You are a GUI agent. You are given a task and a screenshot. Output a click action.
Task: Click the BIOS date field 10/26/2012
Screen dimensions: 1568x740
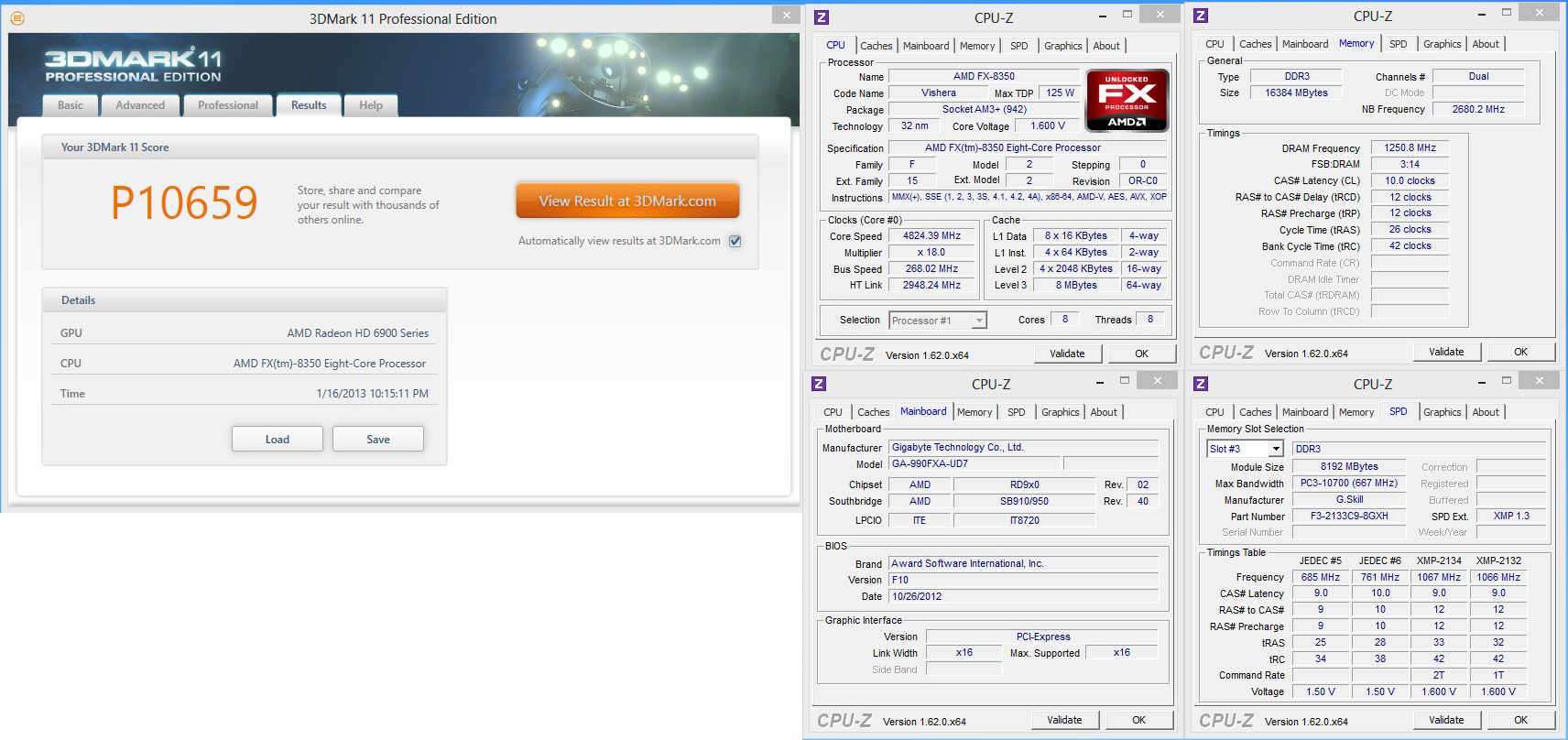coord(1024,596)
